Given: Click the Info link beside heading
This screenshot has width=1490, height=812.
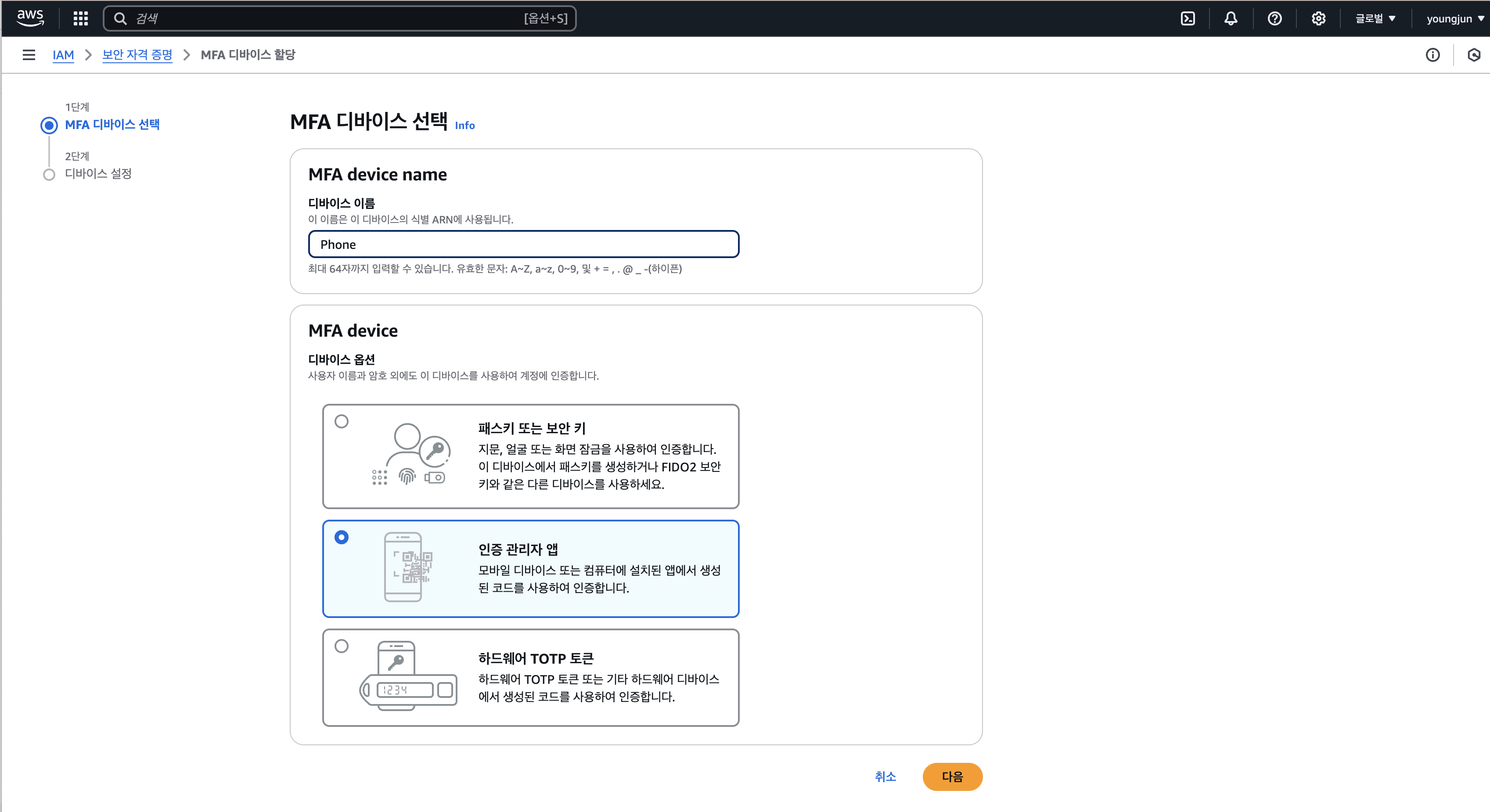Looking at the screenshot, I should 464,126.
